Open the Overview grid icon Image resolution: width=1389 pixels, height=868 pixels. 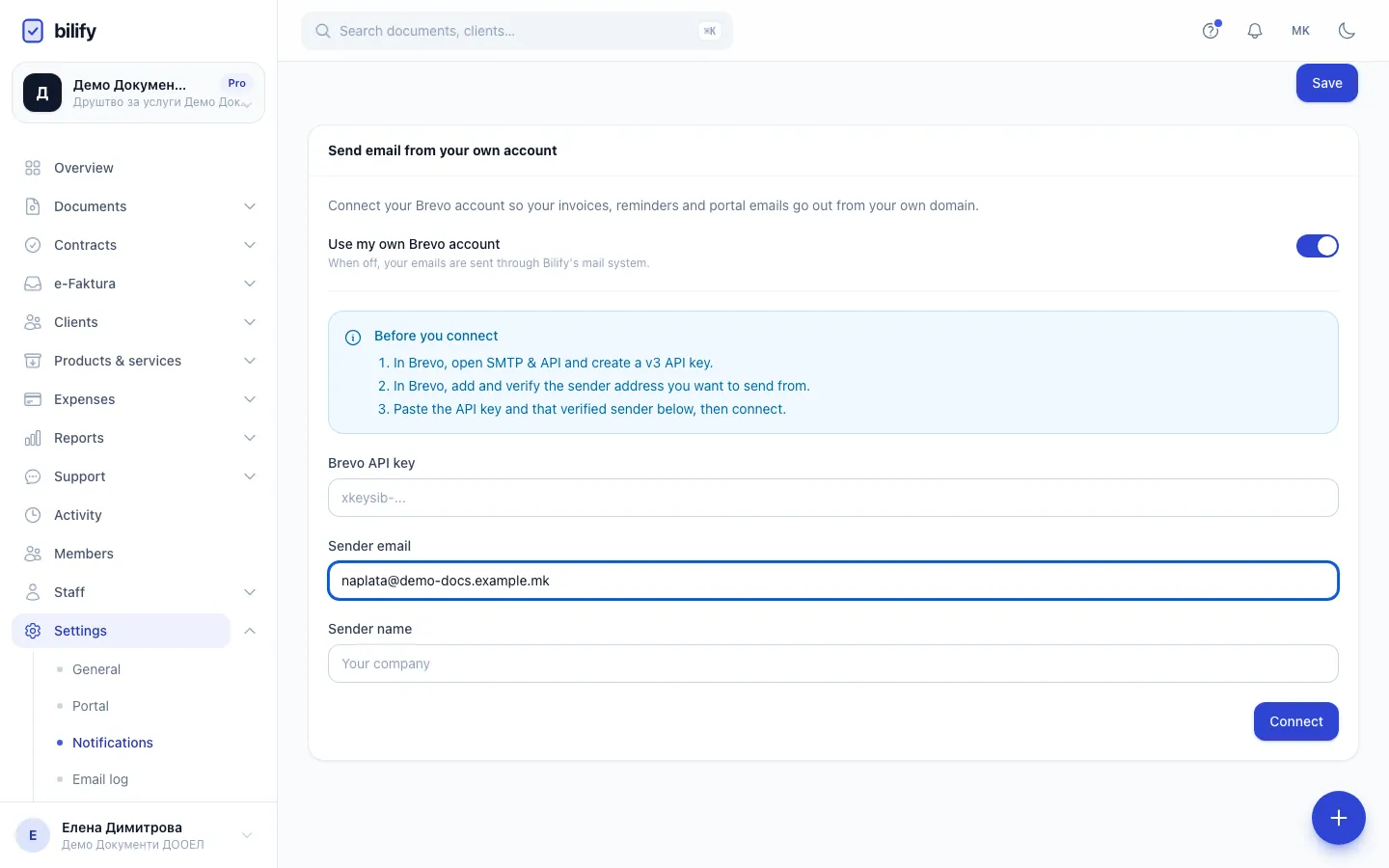tap(33, 168)
